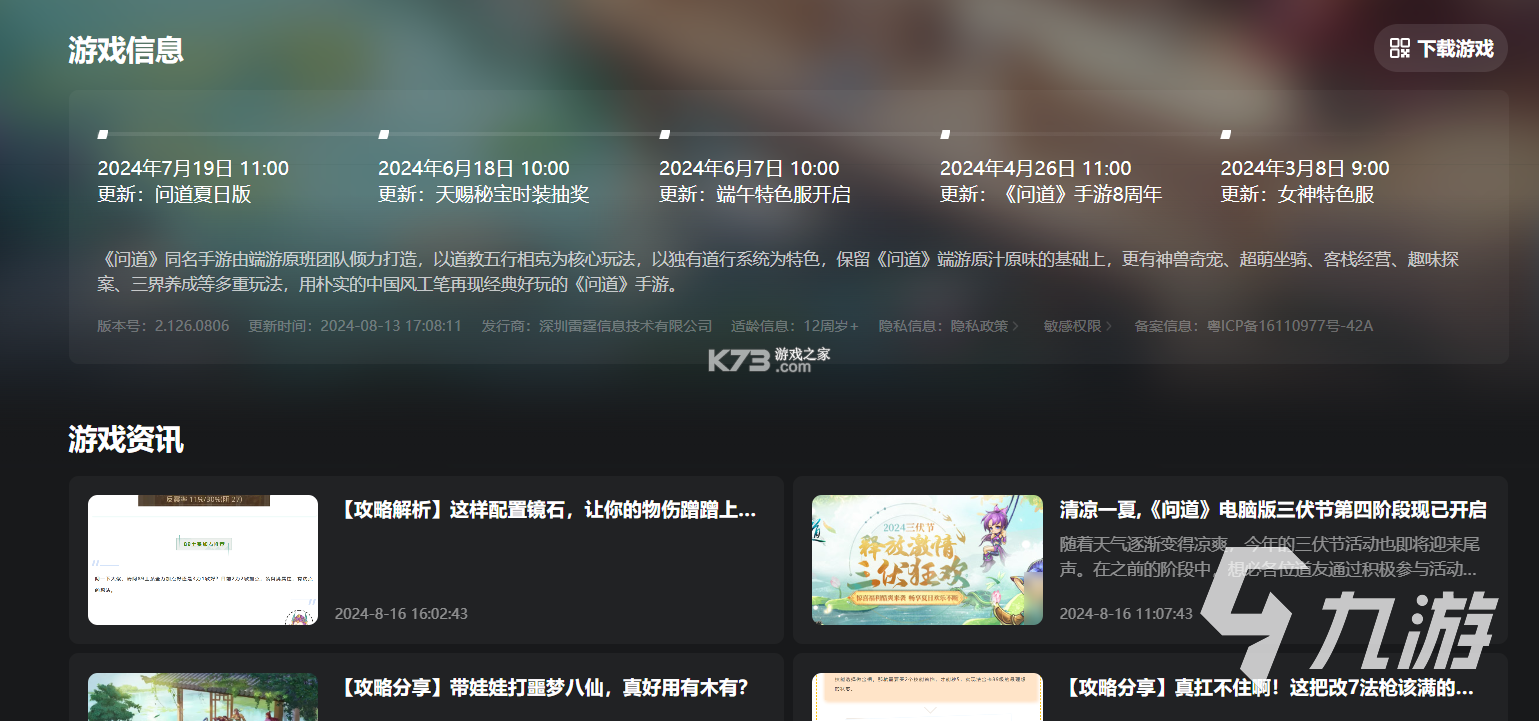Click update text 《问道》手游8周年
1539x721 pixels.
coord(1080,194)
